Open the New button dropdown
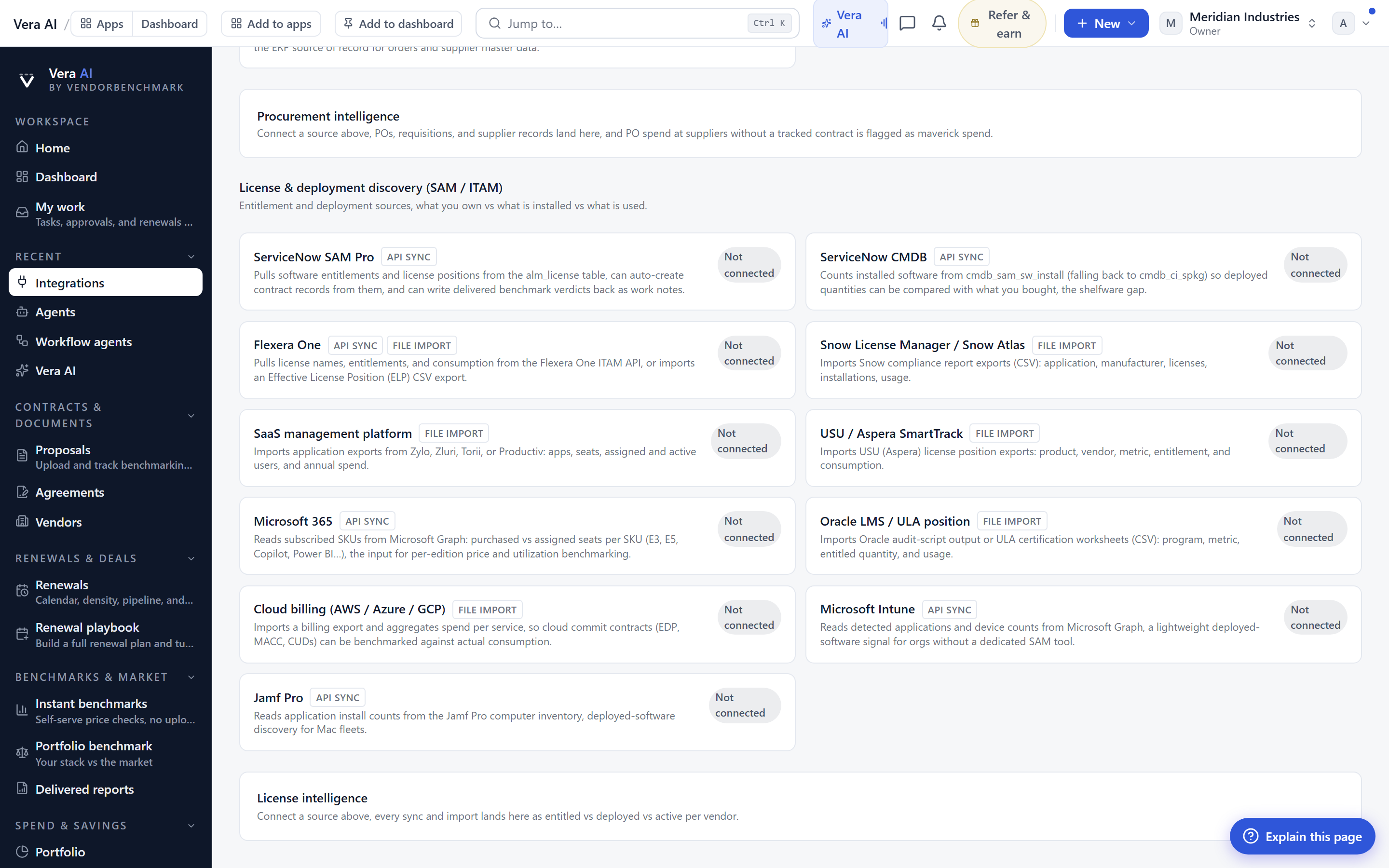Screen dimensions: 1389x868 [x=1105, y=24]
